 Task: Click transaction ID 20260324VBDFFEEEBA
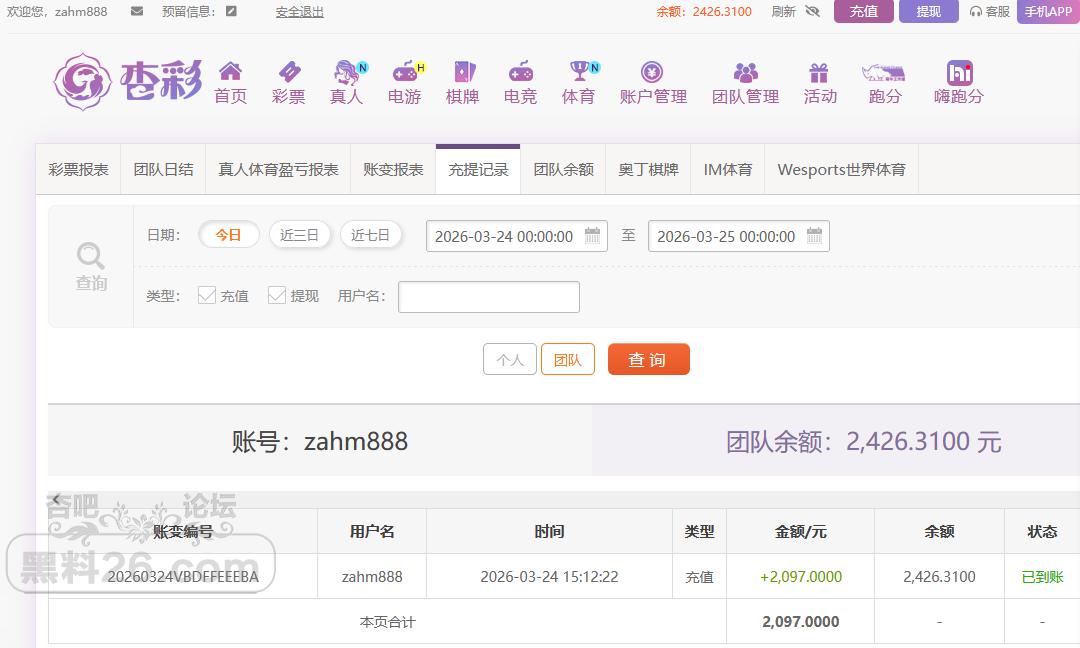(183, 577)
